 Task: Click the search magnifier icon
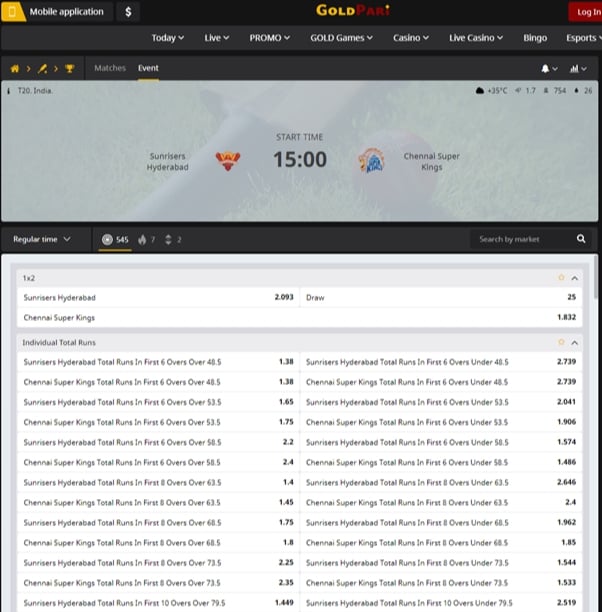click(x=581, y=239)
